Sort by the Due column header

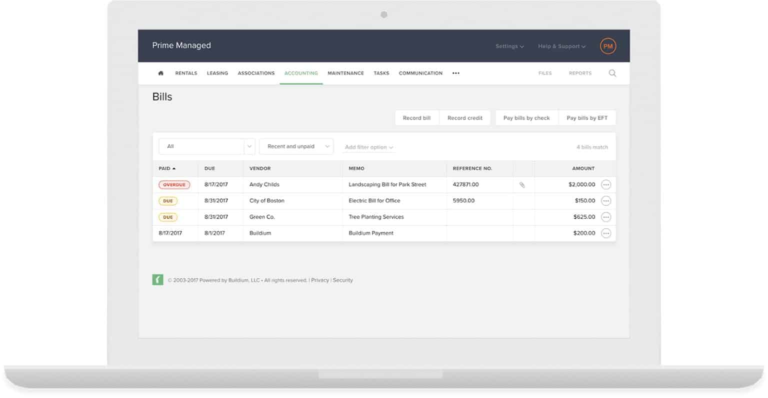[210, 168]
